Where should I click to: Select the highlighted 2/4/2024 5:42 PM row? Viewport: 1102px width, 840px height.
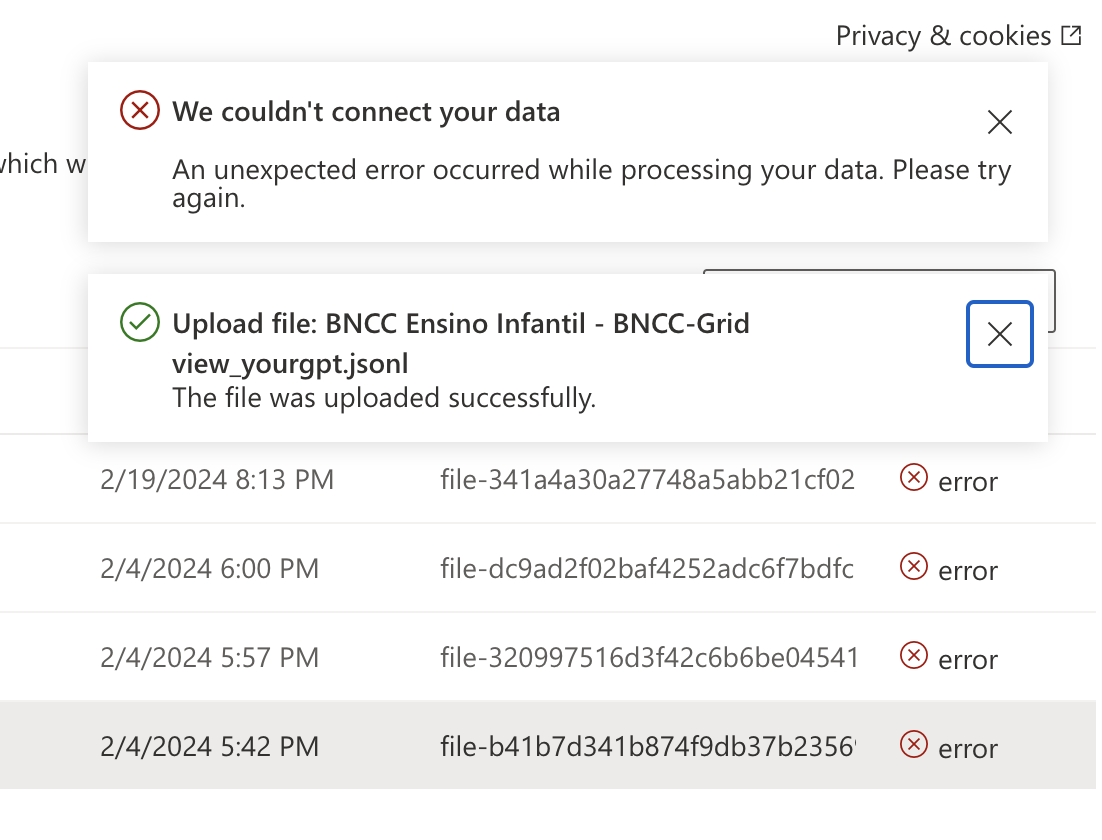pos(209,747)
